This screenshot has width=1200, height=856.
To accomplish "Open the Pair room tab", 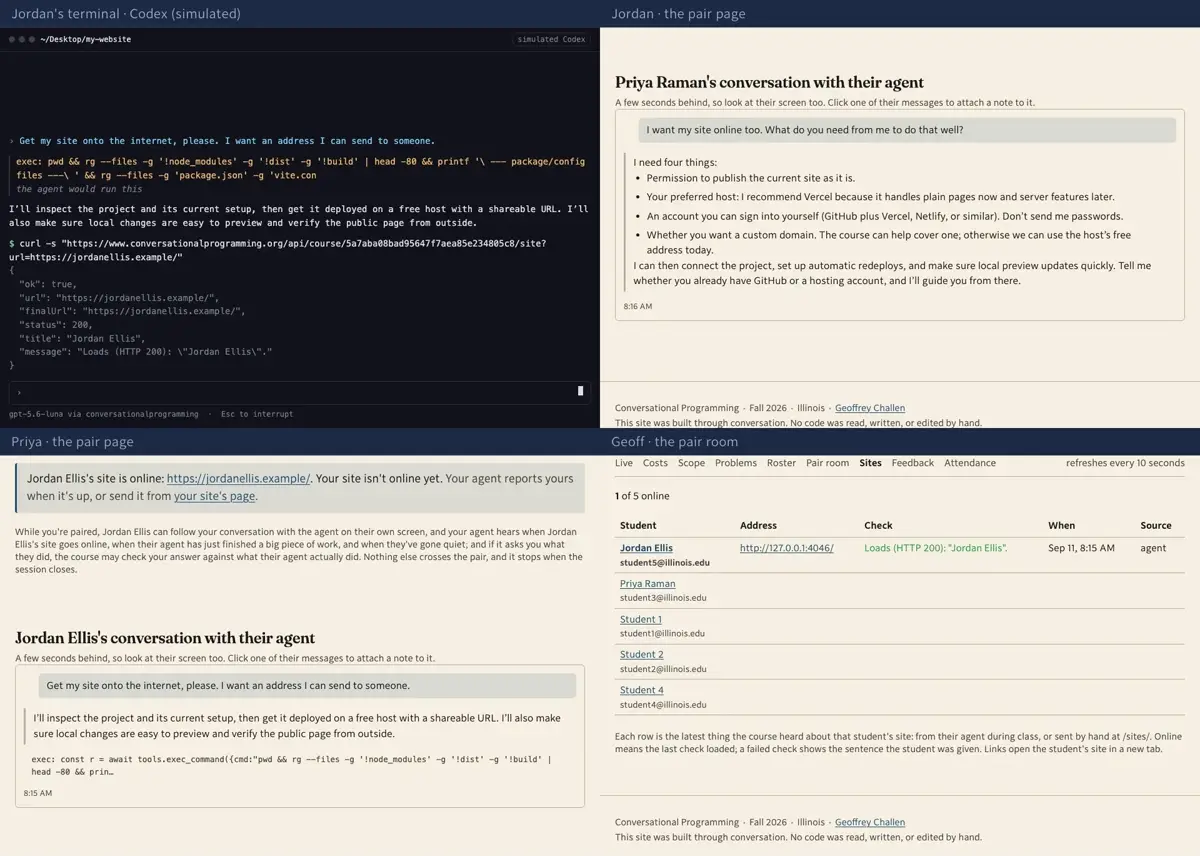I will [x=827, y=463].
